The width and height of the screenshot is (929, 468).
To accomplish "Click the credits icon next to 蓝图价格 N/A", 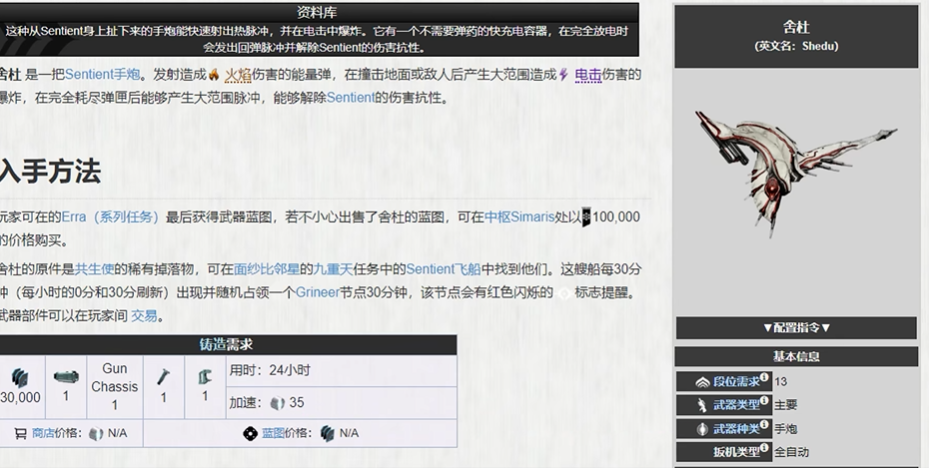I will tap(328, 434).
